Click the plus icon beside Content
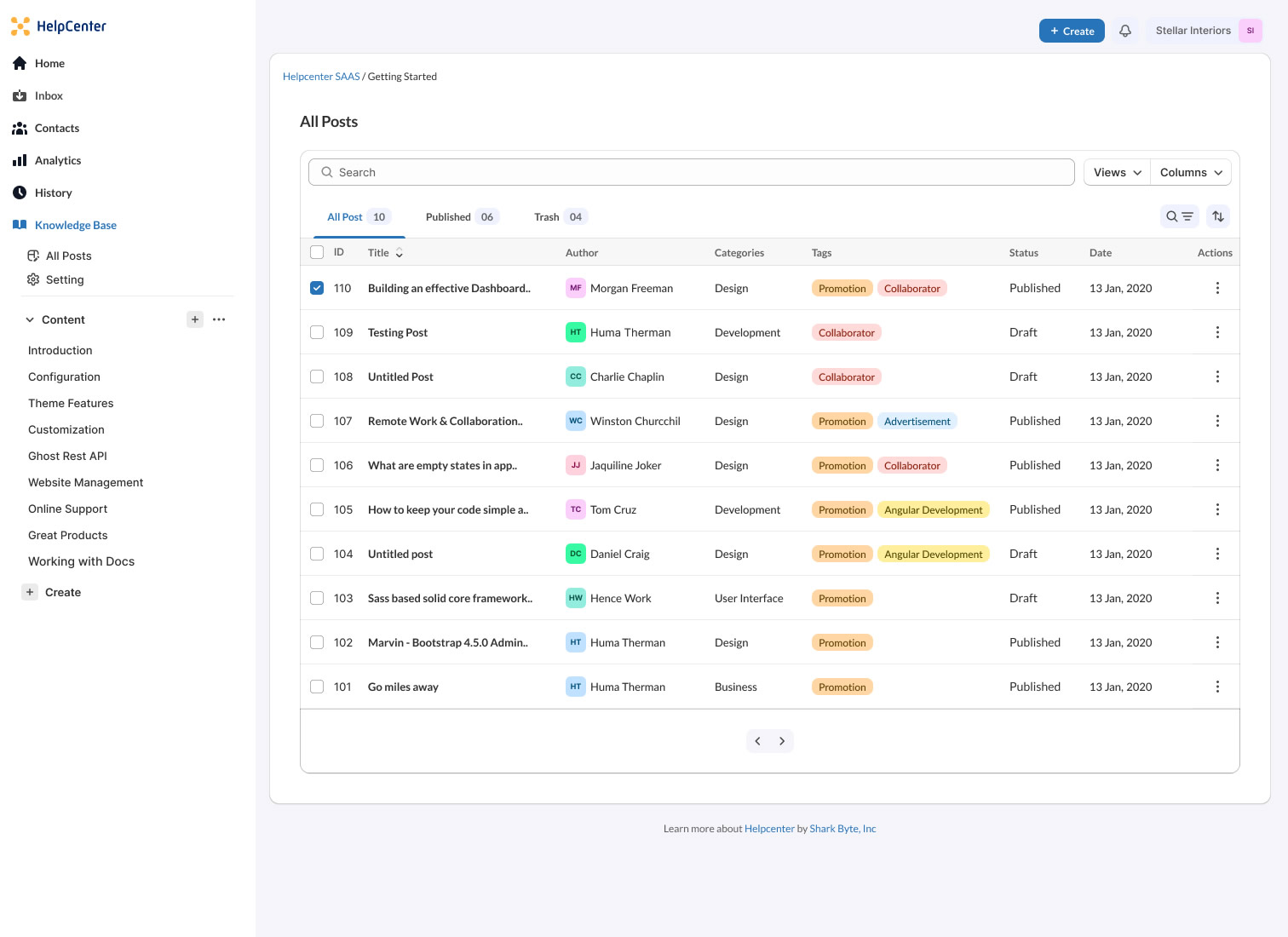Viewport: 1288px width, 937px height. coord(195,319)
